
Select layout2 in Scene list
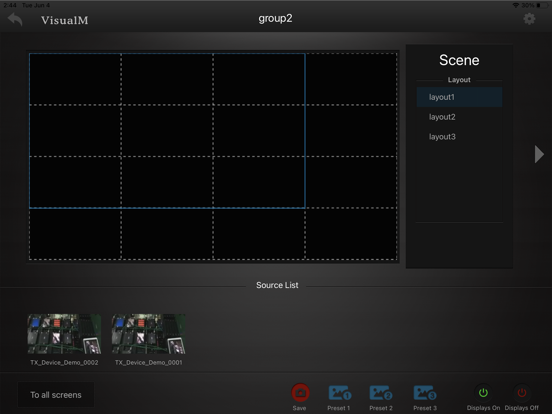point(459,117)
